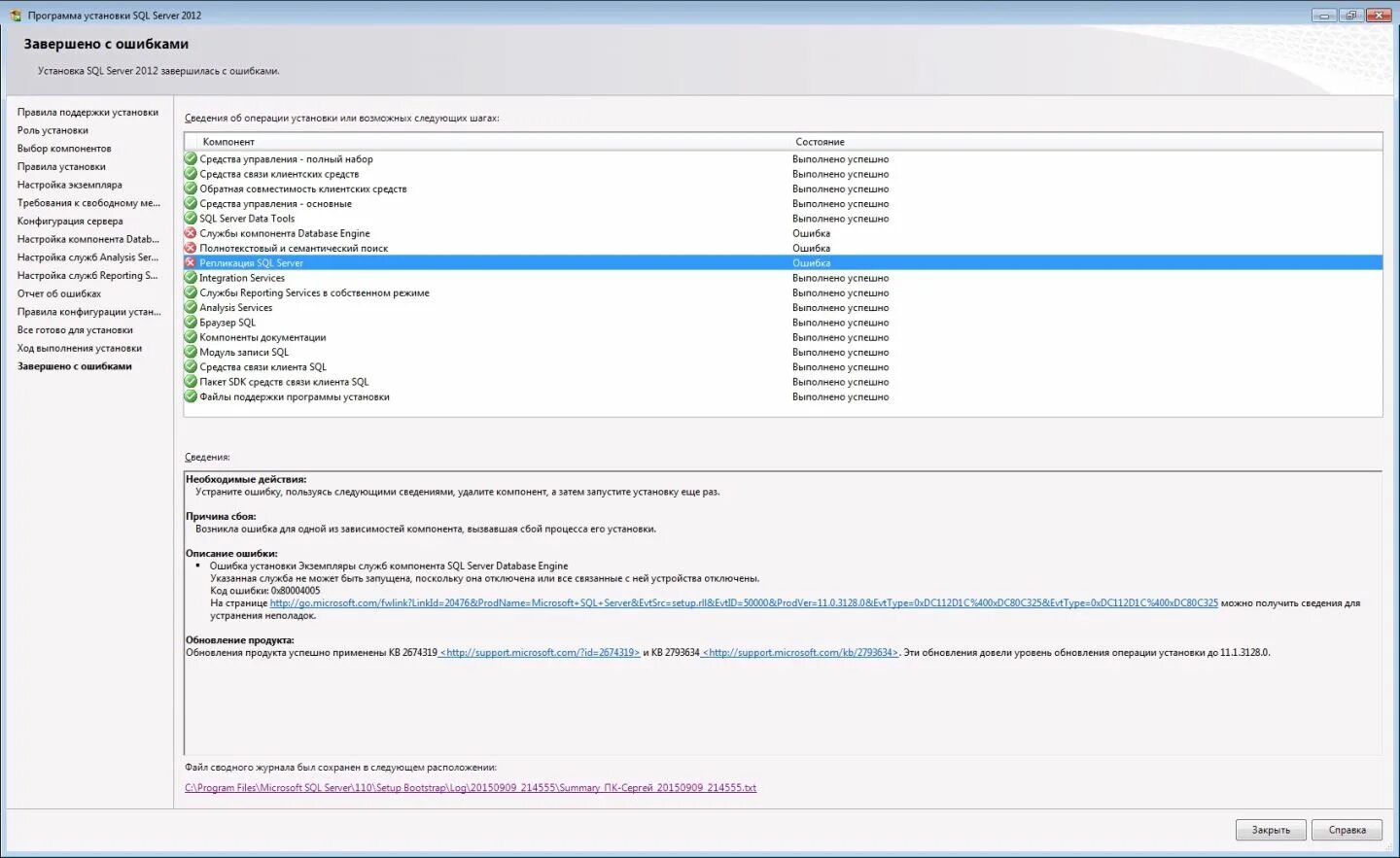Image resolution: width=1400 pixels, height=858 pixels.
Task: Select the Правила установки step
Action: tap(61, 167)
